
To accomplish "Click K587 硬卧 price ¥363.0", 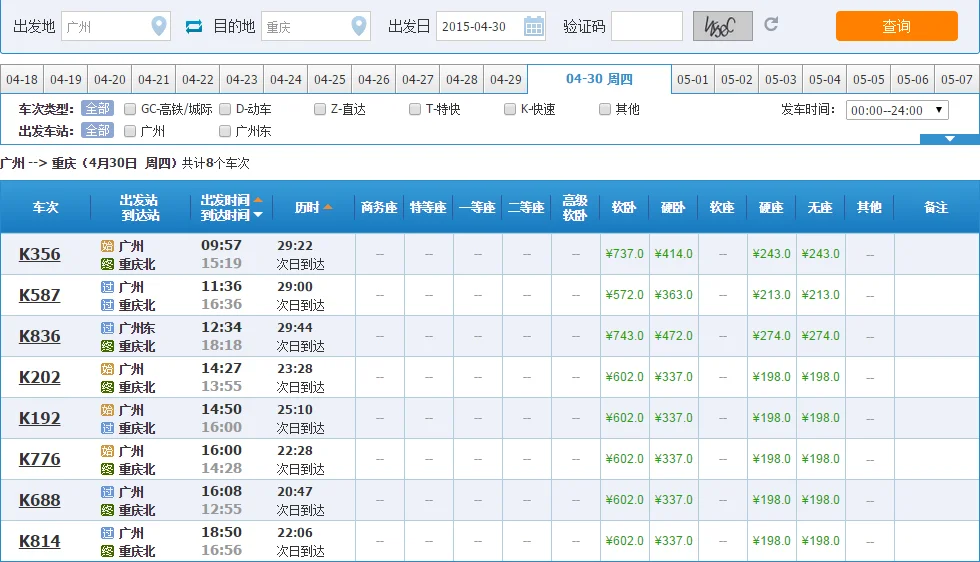I will (x=674, y=295).
